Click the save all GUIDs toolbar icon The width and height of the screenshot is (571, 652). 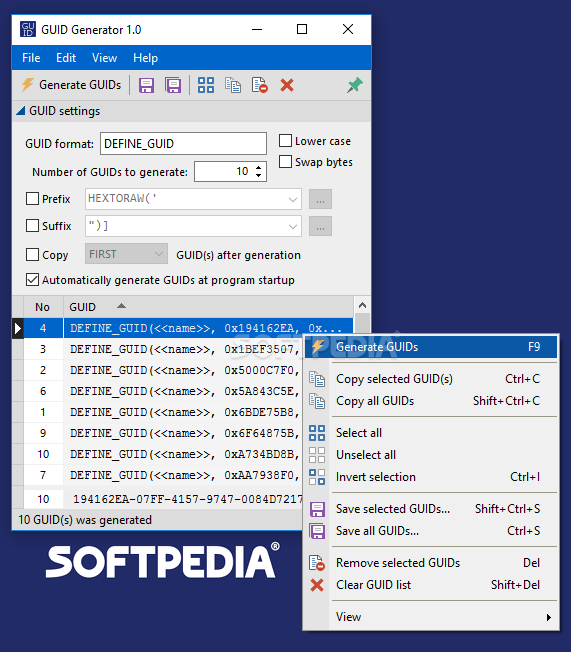pyautogui.click(x=173, y=85)
